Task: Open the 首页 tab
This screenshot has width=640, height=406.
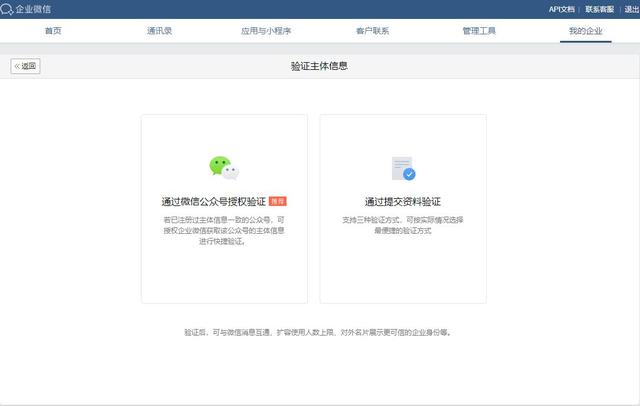Action: pyautogui.click(x=53, y=31)
